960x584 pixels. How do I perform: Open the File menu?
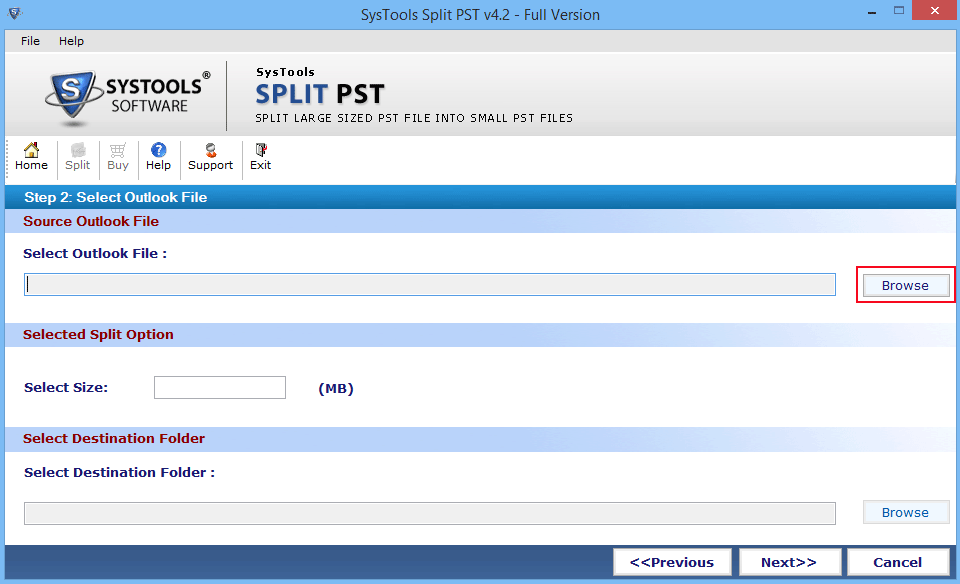point(30,41)
